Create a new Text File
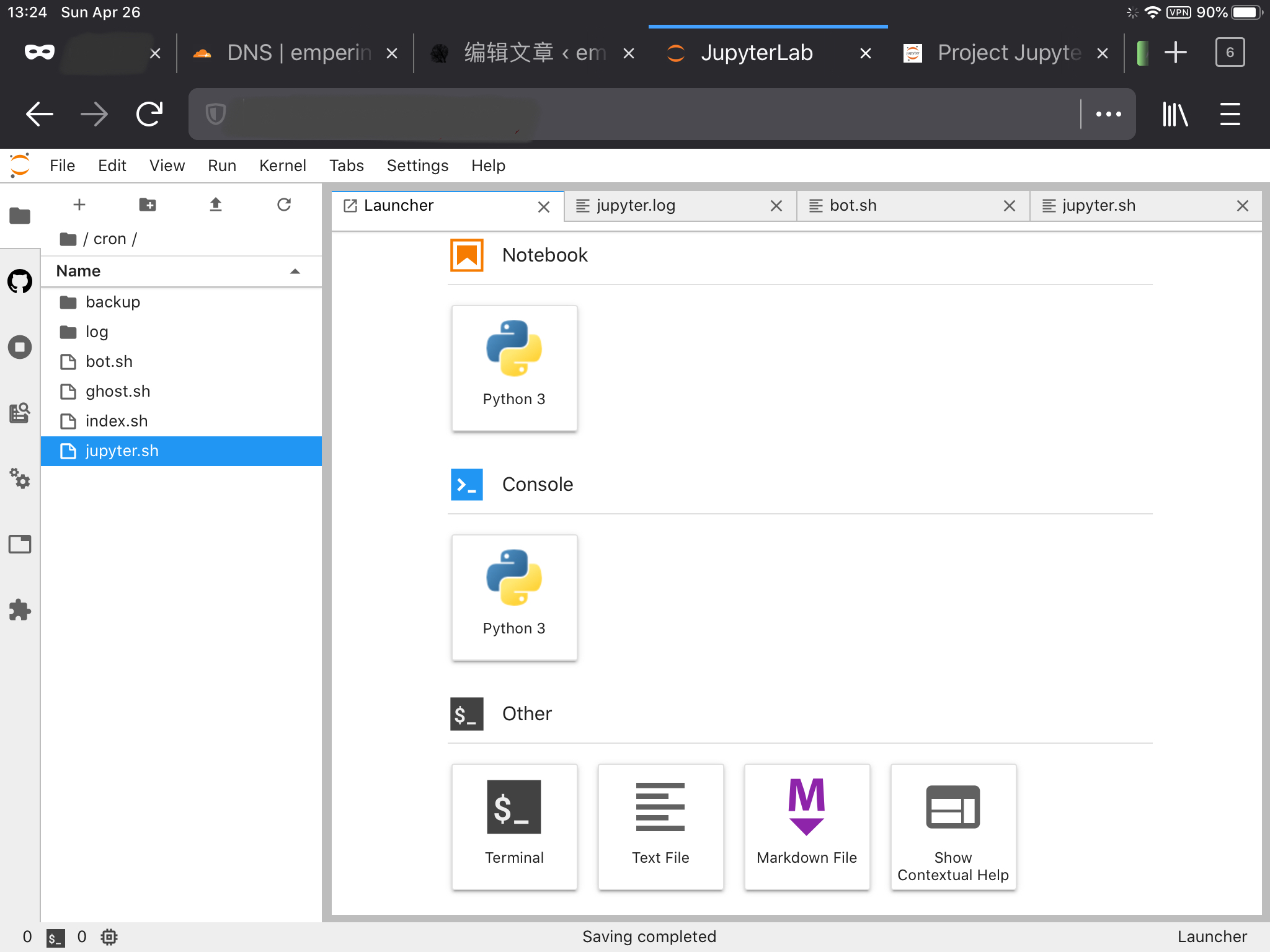The height and width of the screenshot is (952, 1270). (660, 827)
